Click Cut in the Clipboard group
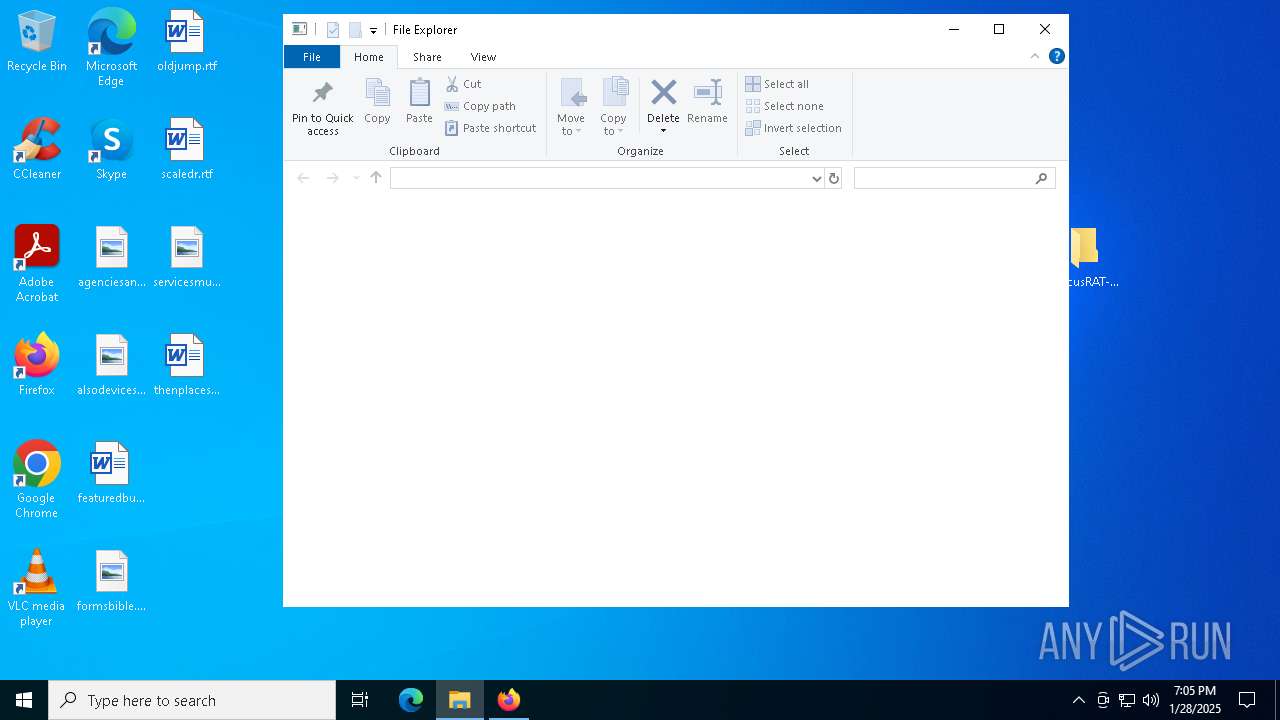Screen dimensions: 1280x720 click(463, 84)
